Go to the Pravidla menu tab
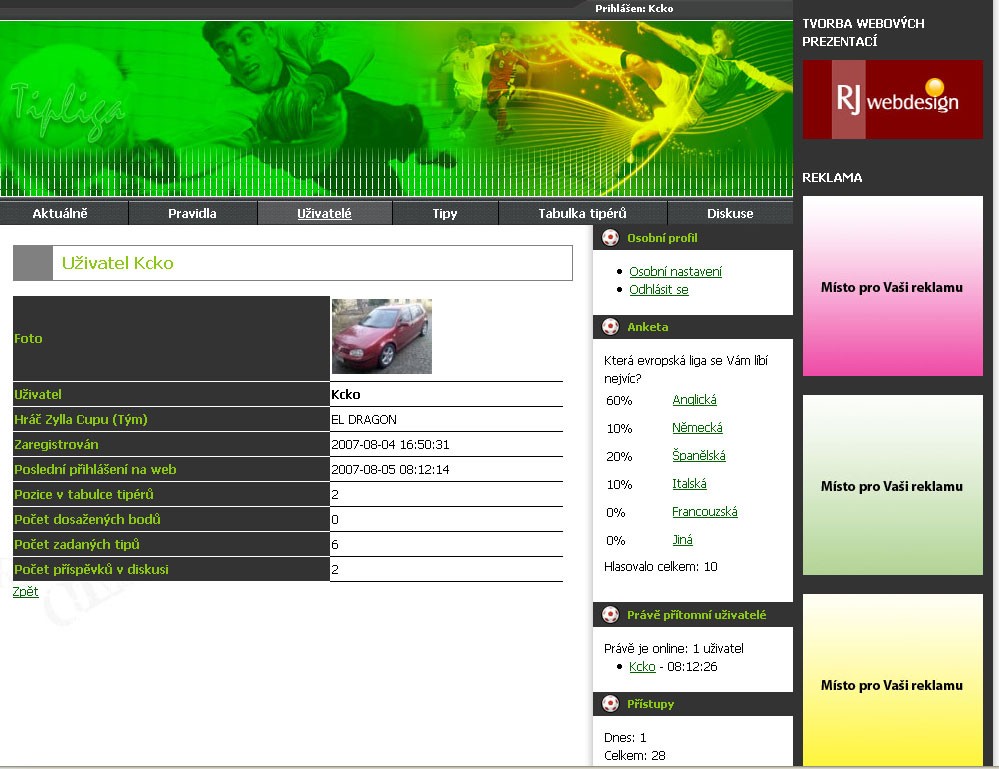 point(192,213)
